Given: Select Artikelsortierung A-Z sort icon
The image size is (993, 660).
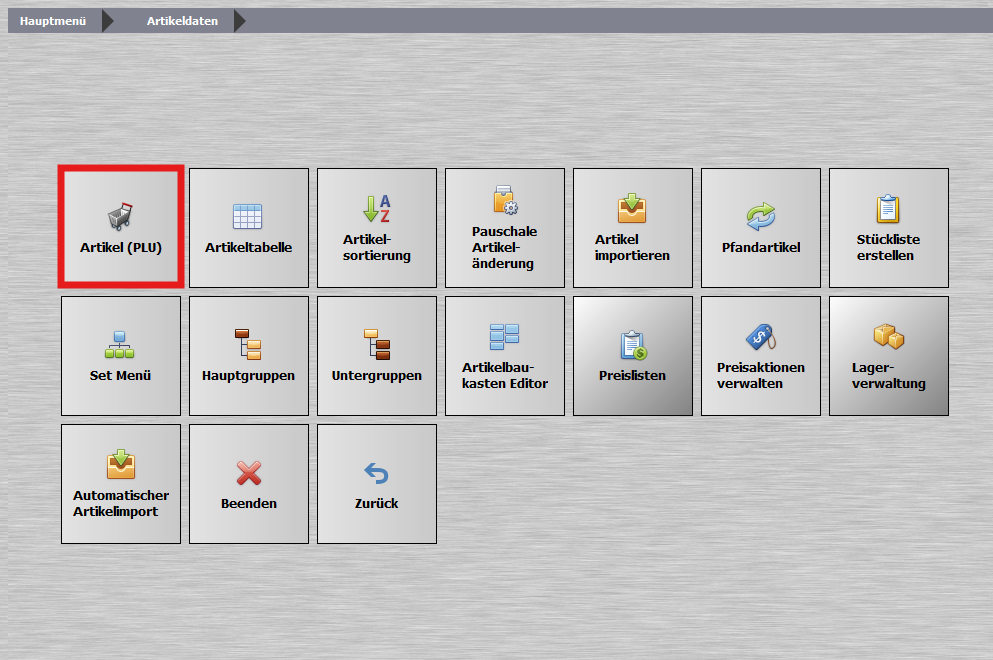Looking at the screenshot, I should pos(376,228).
